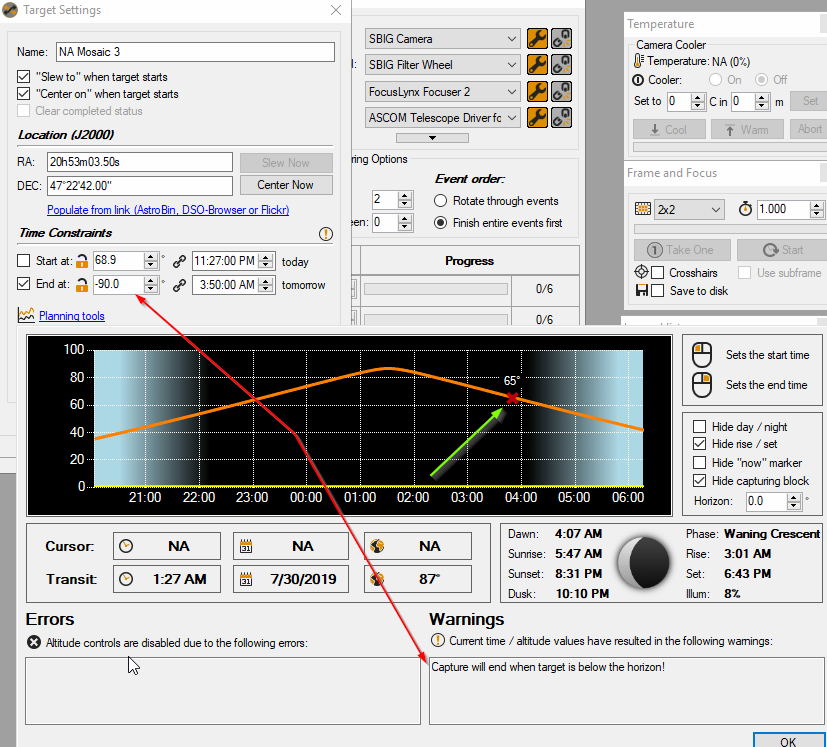
Task: Uncheck Slew to when target starts
Action: click(x=23, y=76)
